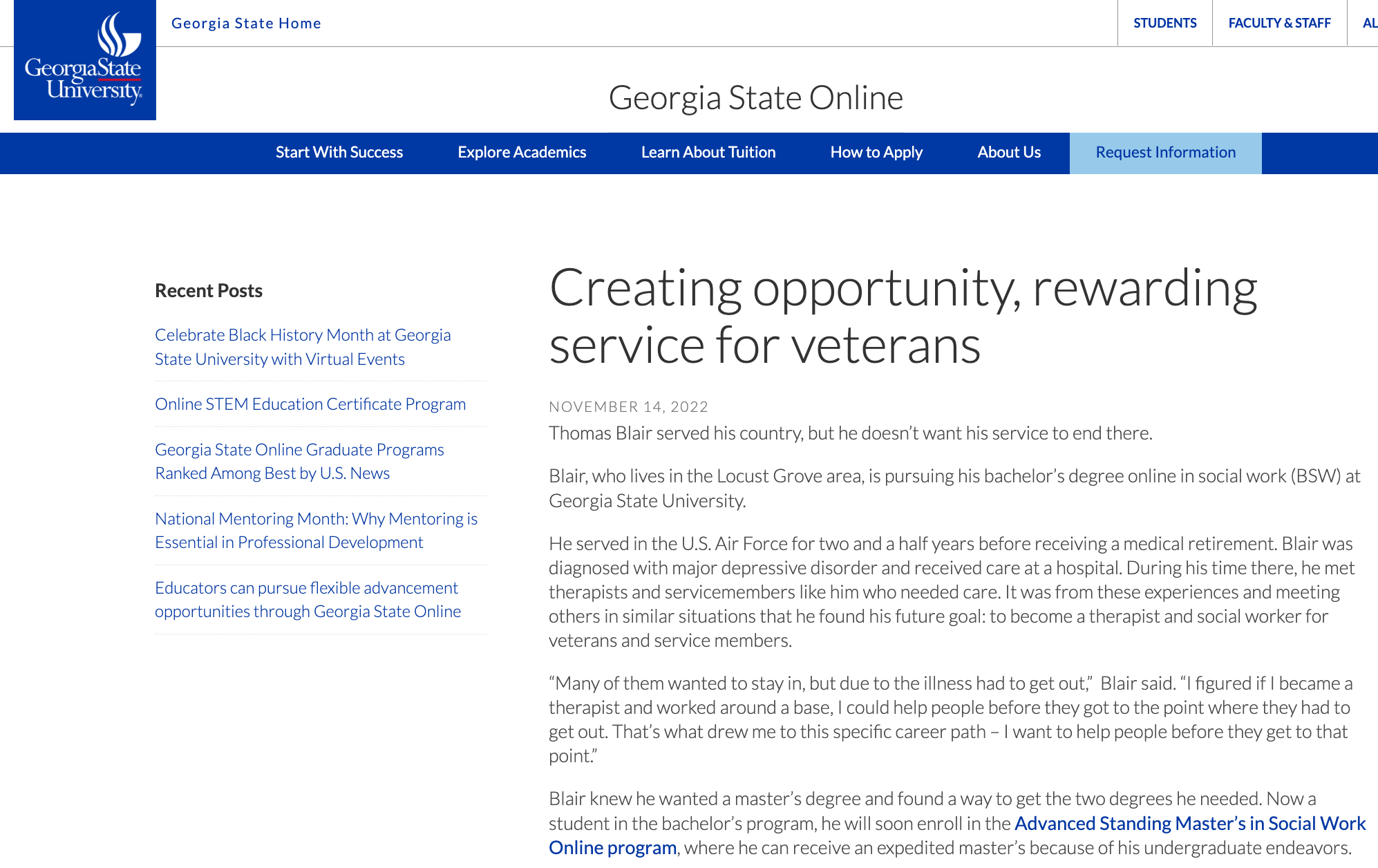Viewport: 1378px width, 868px height.
Task: Open the National Mentoring Month article
Action: point(316,530)
